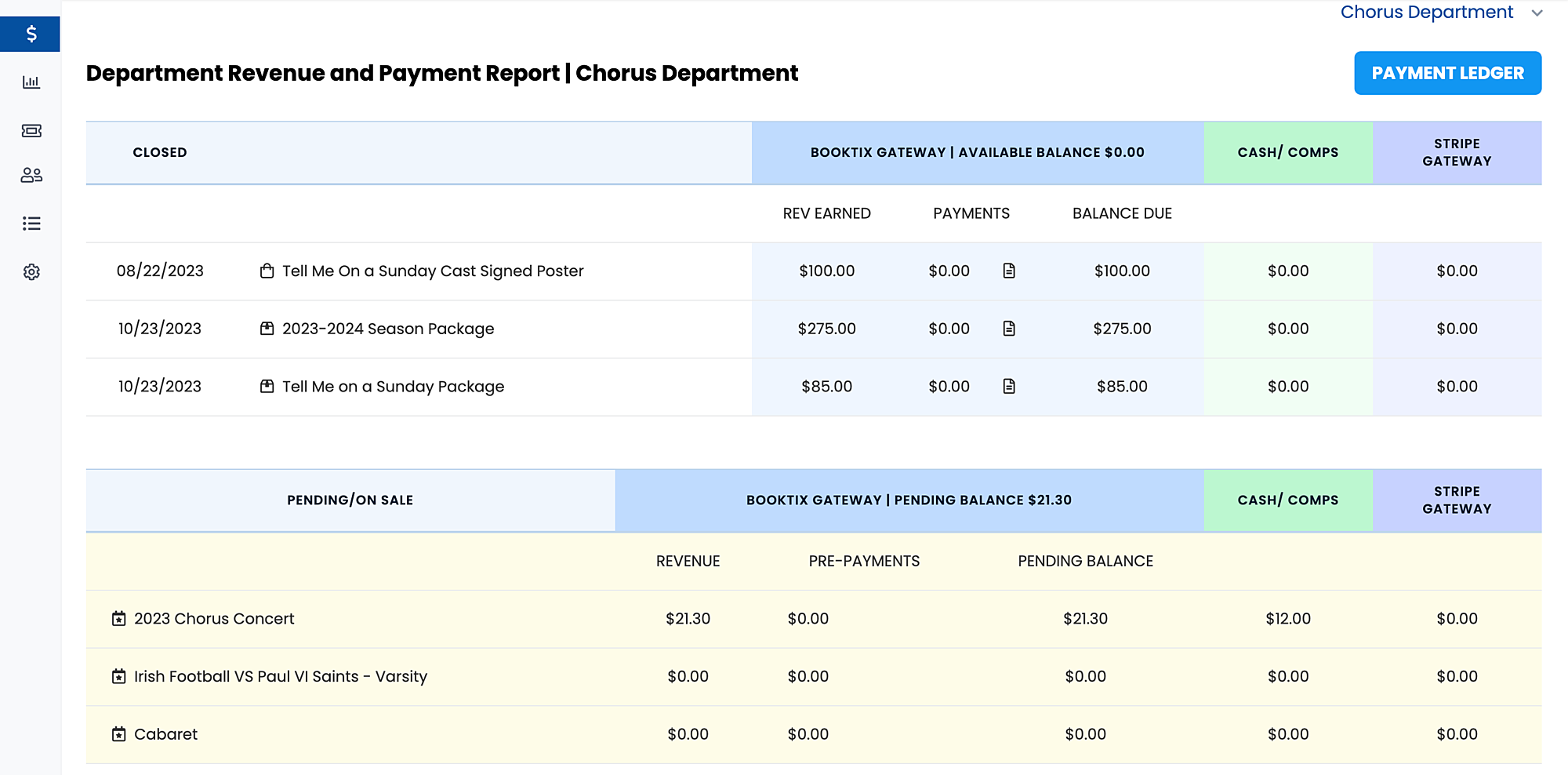Open the ticket icon in sidebar
The width and height of the screenshot is (1568, 775).
pos(31,130)
